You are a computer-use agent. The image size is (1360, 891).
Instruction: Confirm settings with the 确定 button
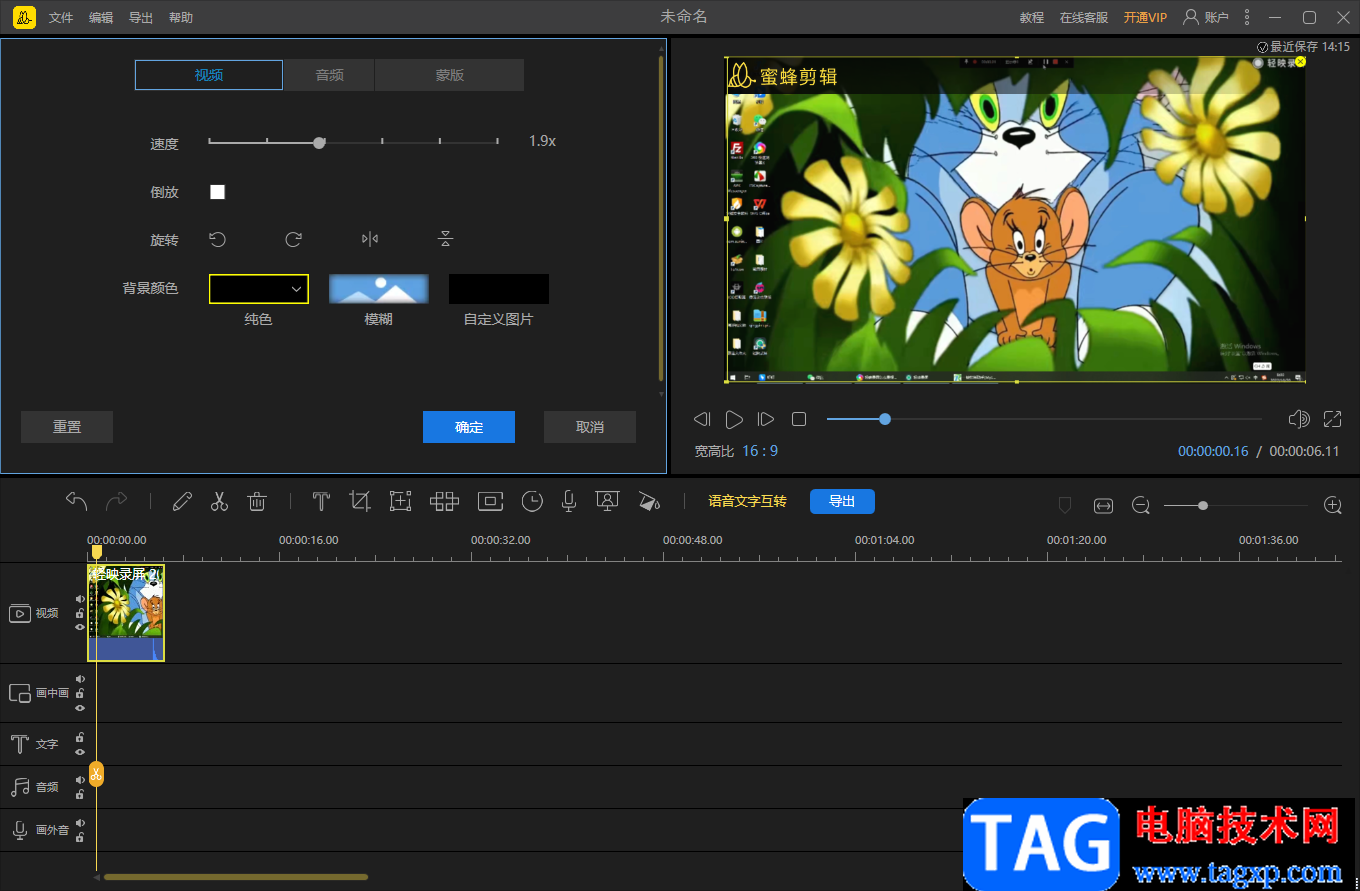(469, 427)
